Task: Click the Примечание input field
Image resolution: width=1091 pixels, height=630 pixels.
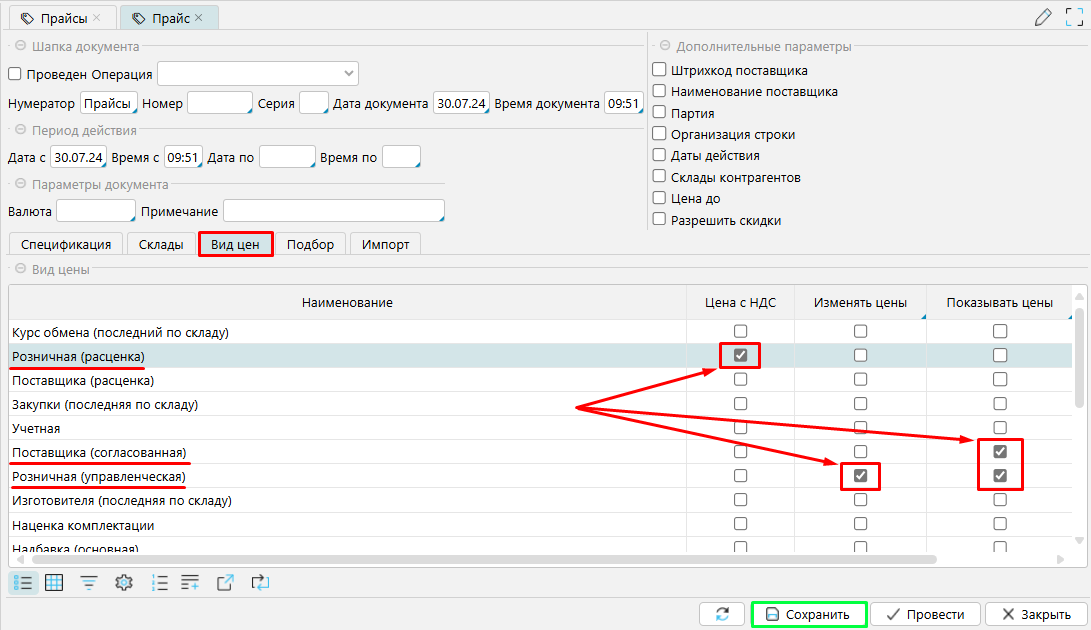Action: (333, 211)
